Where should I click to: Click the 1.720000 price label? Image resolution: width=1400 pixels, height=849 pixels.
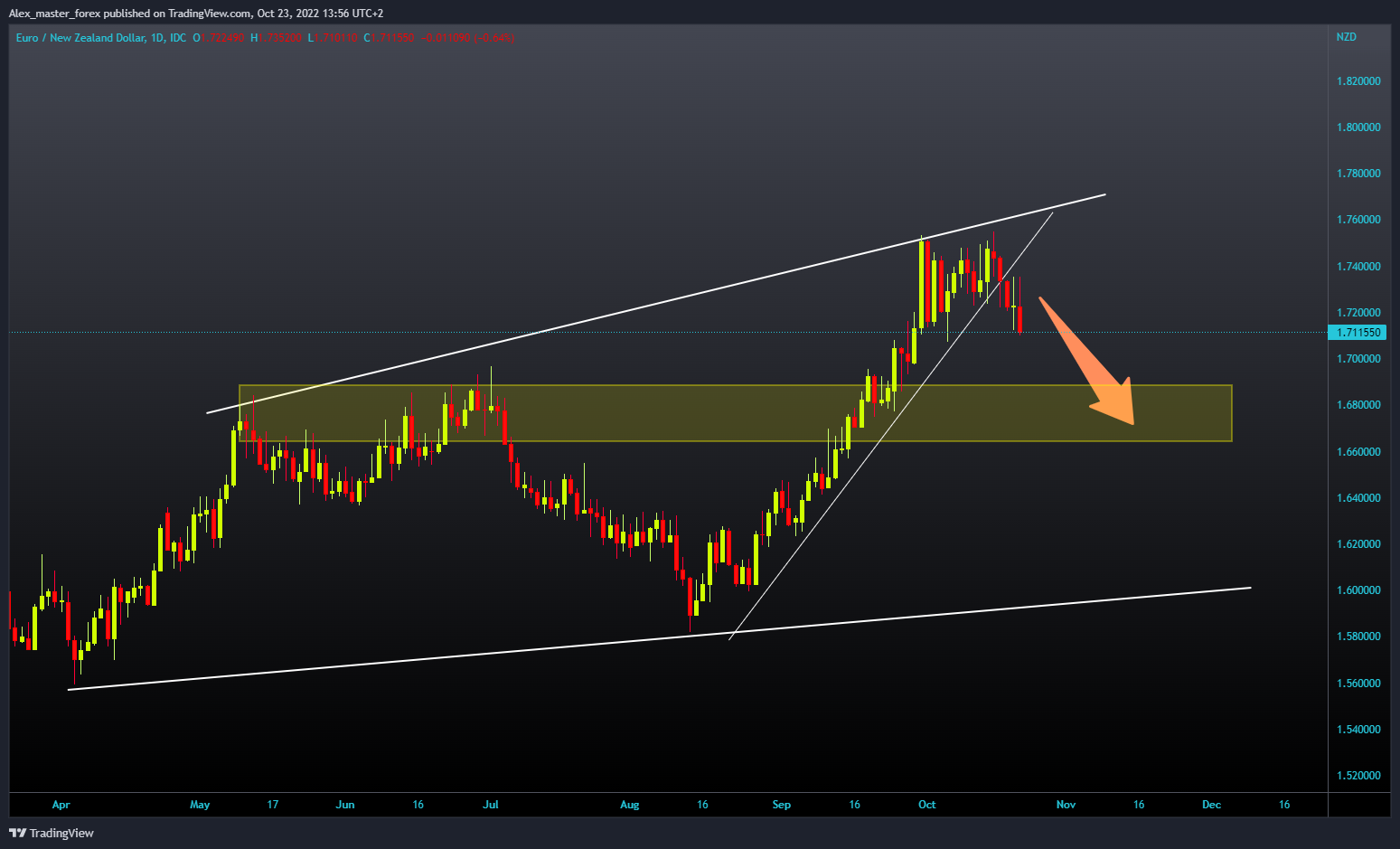click(x=1358, y=313)
